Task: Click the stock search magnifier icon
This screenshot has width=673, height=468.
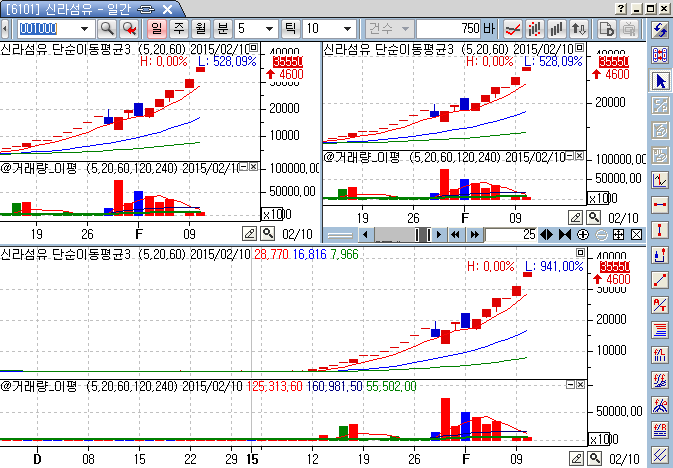Action: tap(106, 28)
